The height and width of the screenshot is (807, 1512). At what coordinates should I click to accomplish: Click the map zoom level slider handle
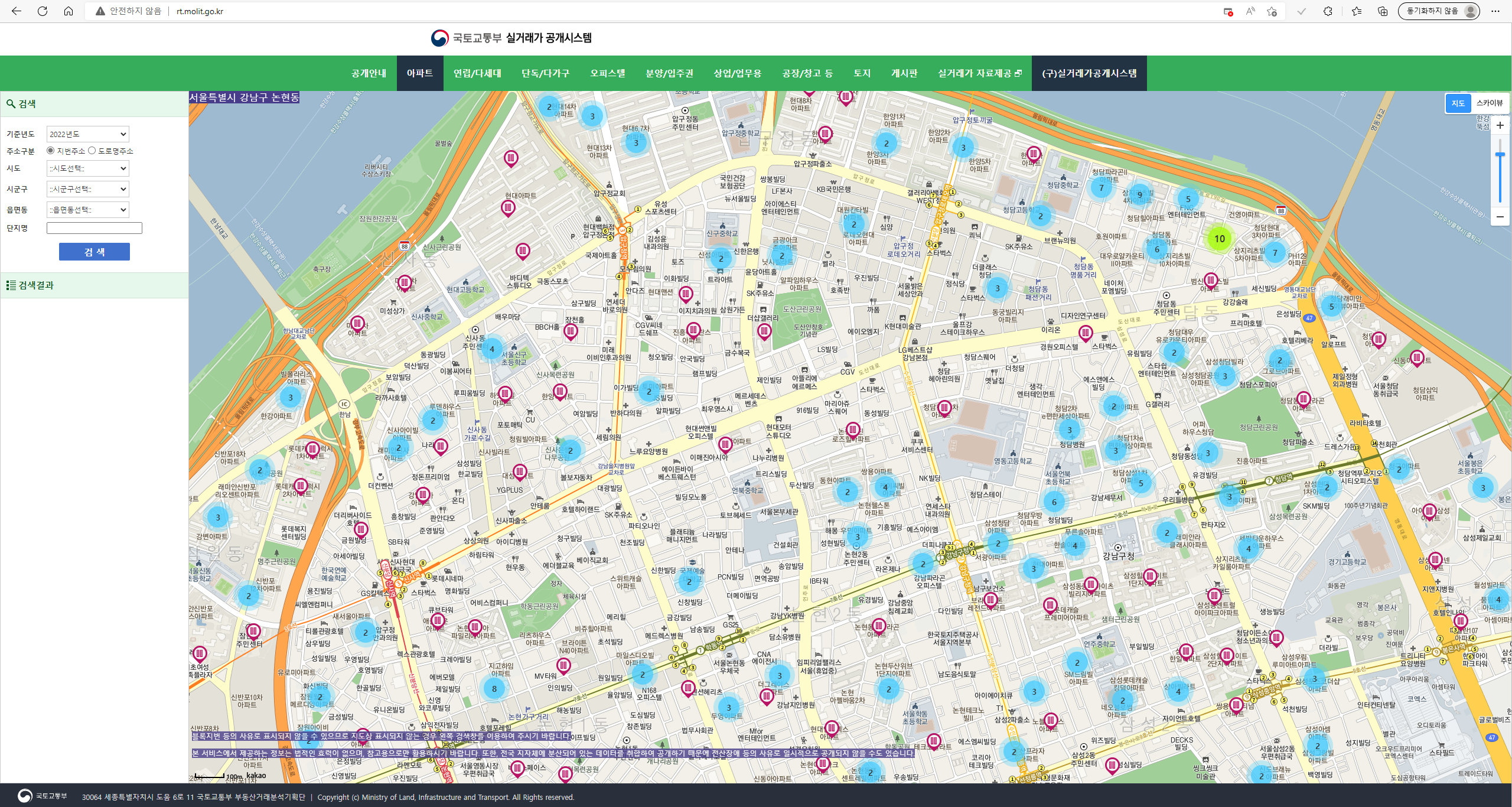(1500, 155)
